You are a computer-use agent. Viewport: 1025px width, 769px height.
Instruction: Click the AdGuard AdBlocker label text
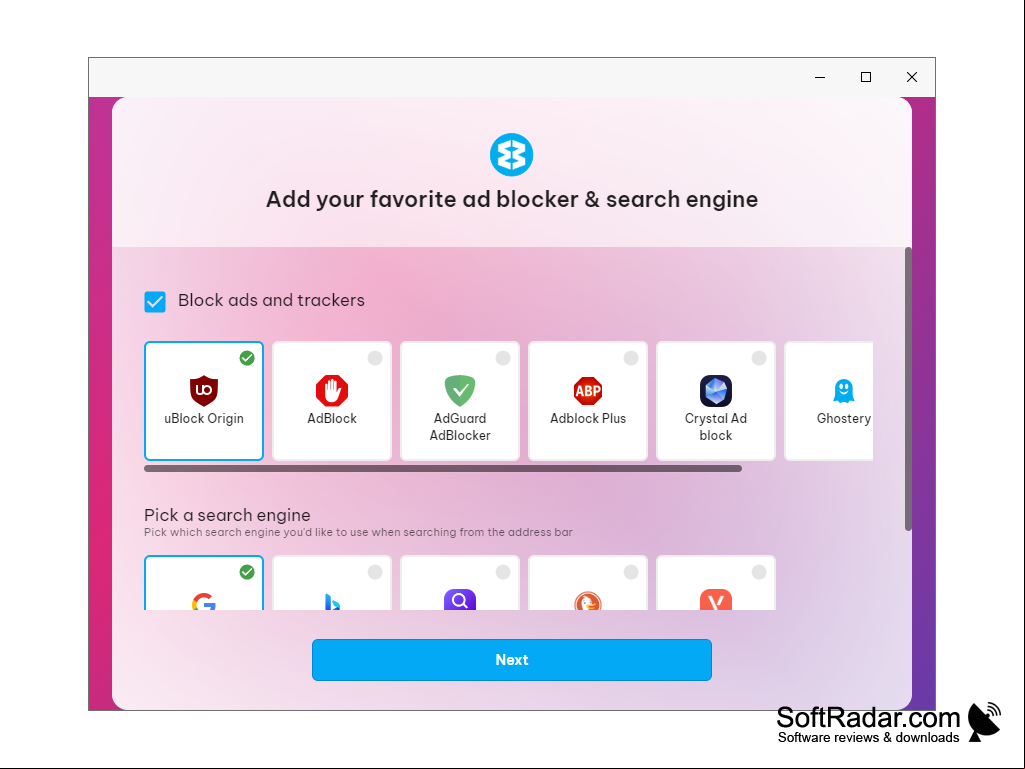460,426
